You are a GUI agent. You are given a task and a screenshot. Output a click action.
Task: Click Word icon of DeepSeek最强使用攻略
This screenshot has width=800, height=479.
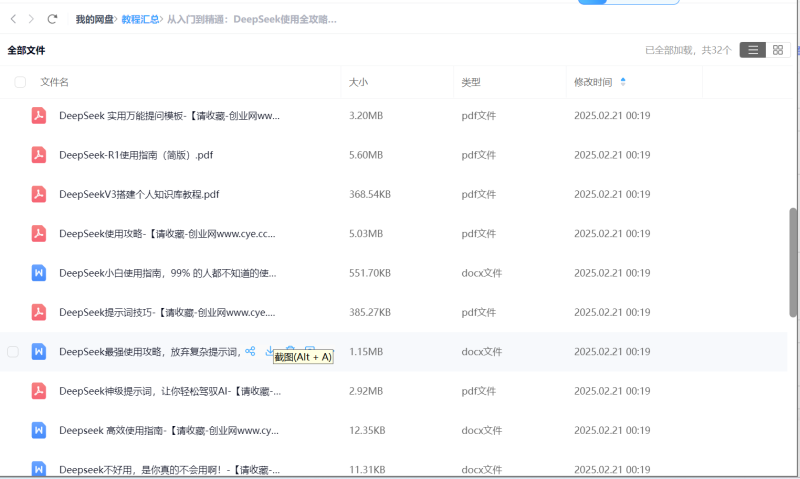coord(39,351)
